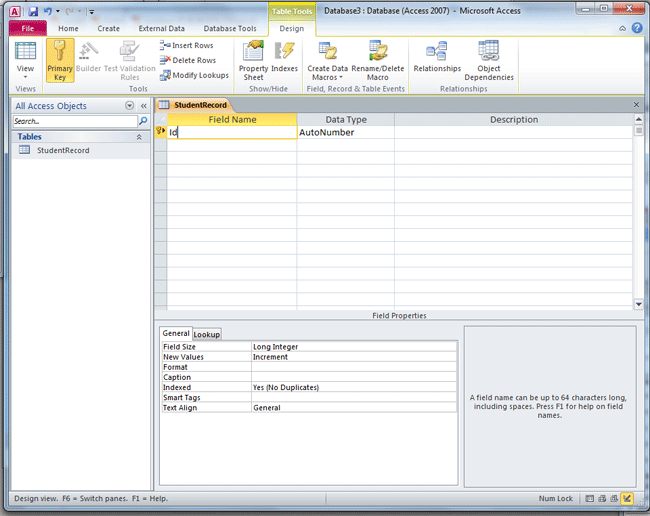Click Indexed value Yes (No Duplicates)
The height and width of the screenshot is (516, 650).
click(354, 388)
